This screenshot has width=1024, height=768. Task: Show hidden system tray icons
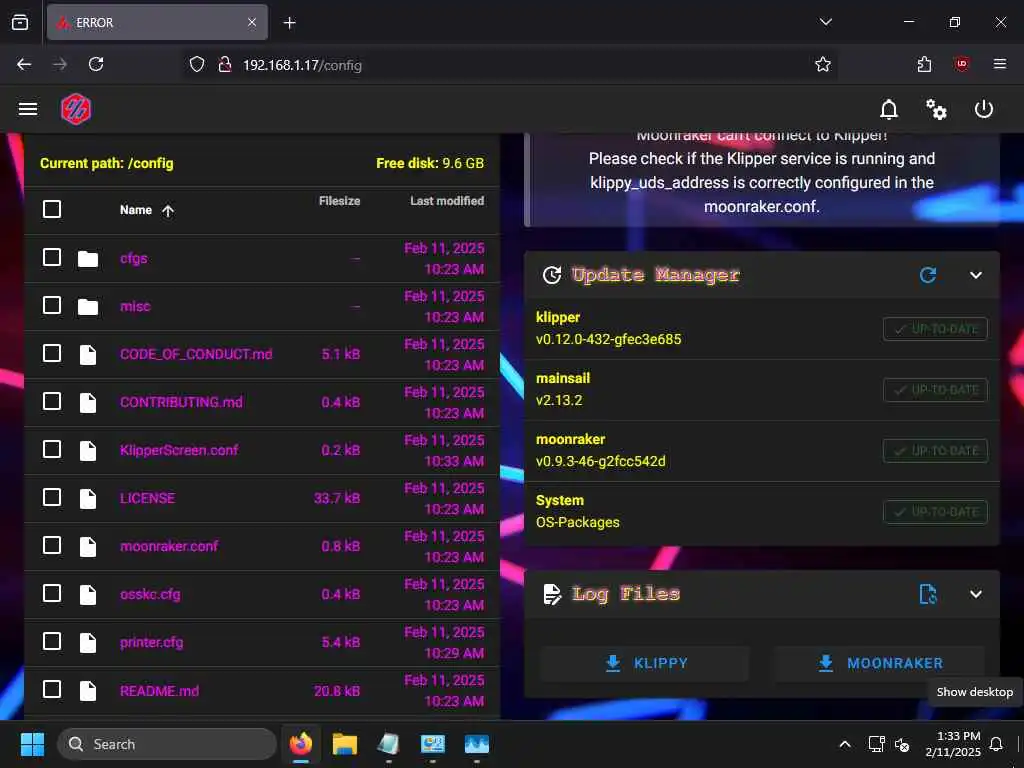(x=844, y=744)
